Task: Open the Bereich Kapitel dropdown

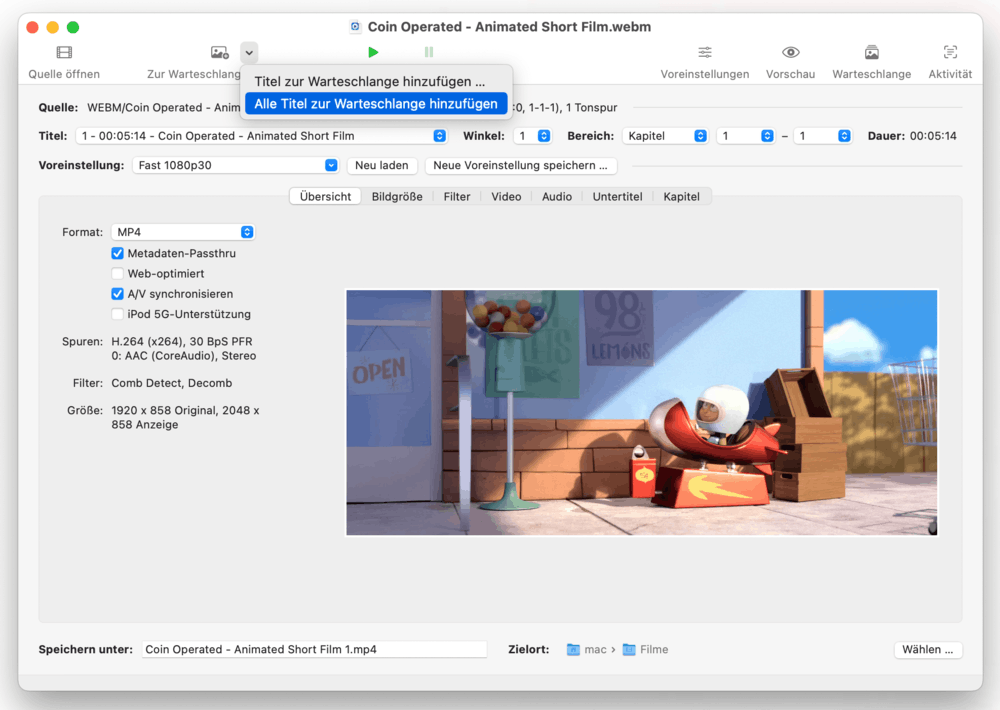Action: [665, 136]
